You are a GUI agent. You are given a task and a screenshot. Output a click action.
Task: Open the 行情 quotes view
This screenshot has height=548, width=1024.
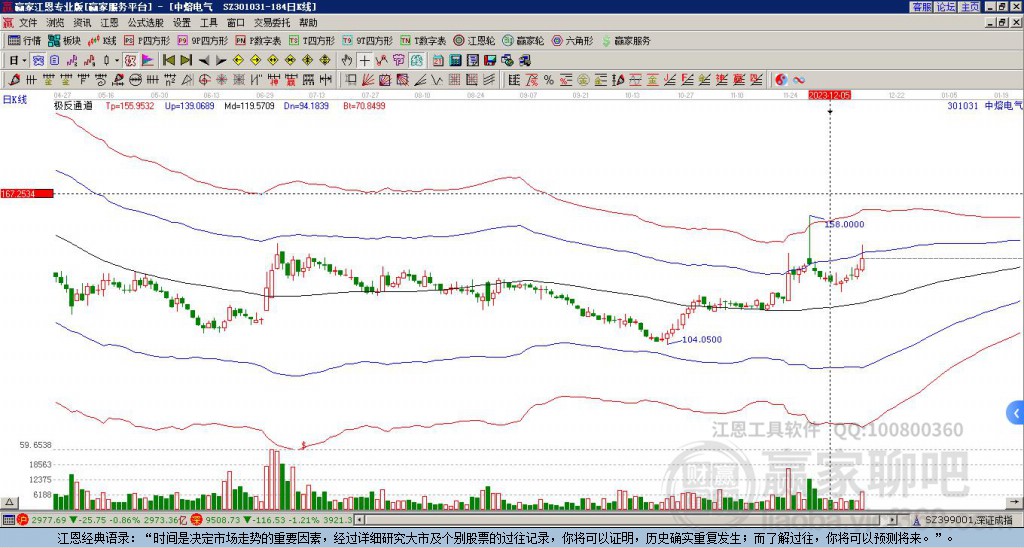coord(25,40)
